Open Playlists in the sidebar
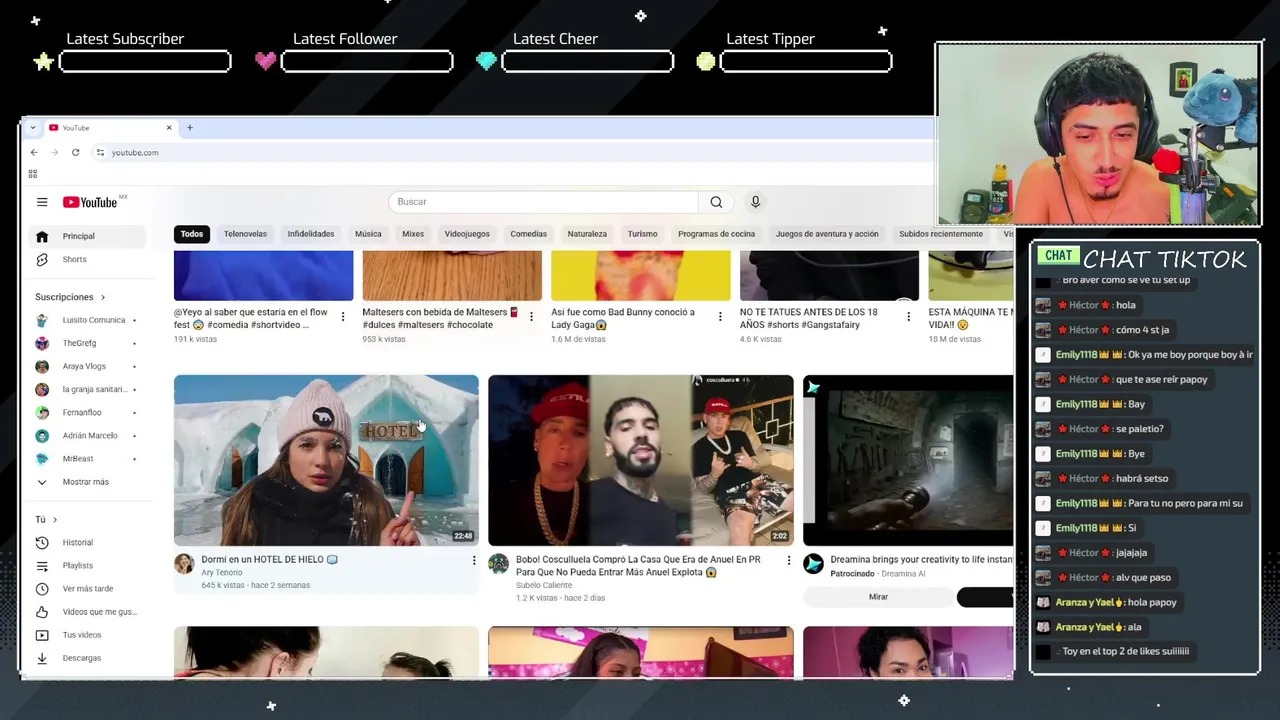Screen dimensions: 1280x720 pyautogui.click(x=88, y=566)
